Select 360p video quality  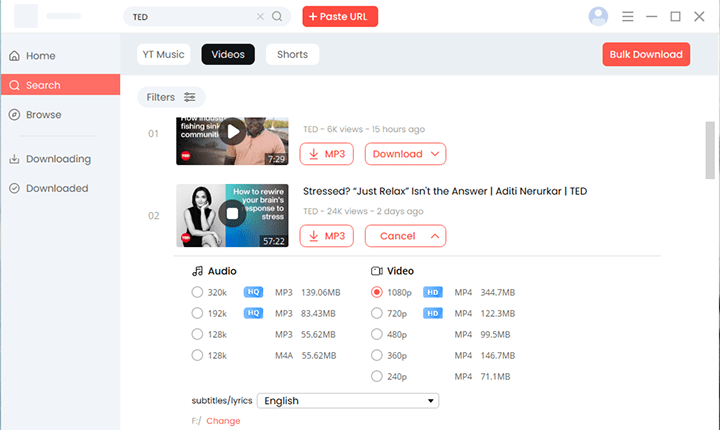point(377,355)
